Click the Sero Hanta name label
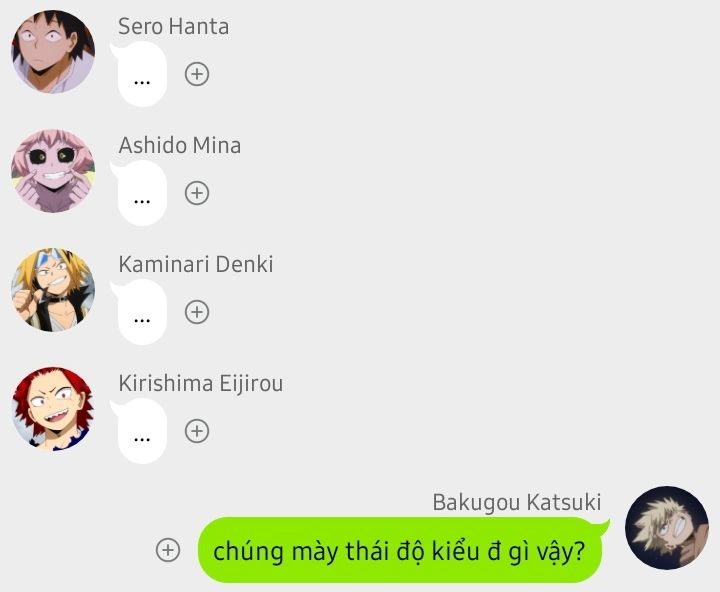720x592 pixels. [174, 26]
